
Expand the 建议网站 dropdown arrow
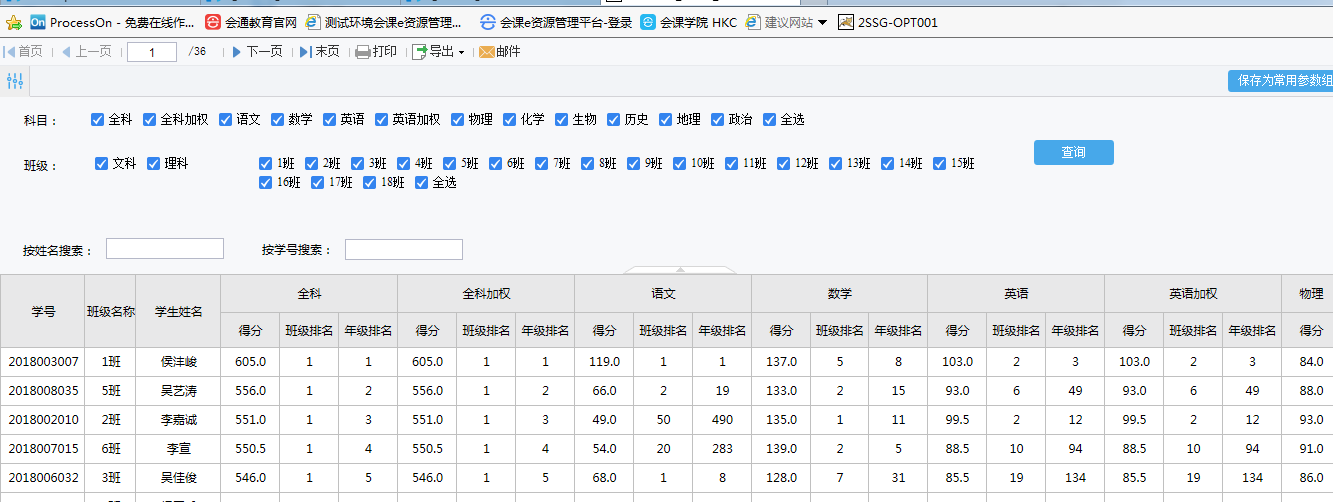(822, 22)
